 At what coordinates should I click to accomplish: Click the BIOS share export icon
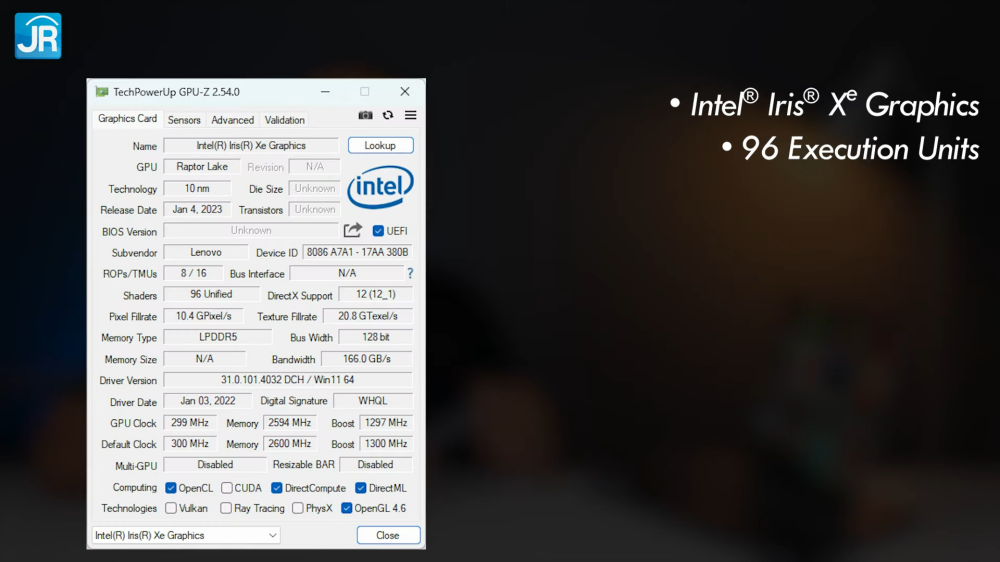[x=353, y=230]
